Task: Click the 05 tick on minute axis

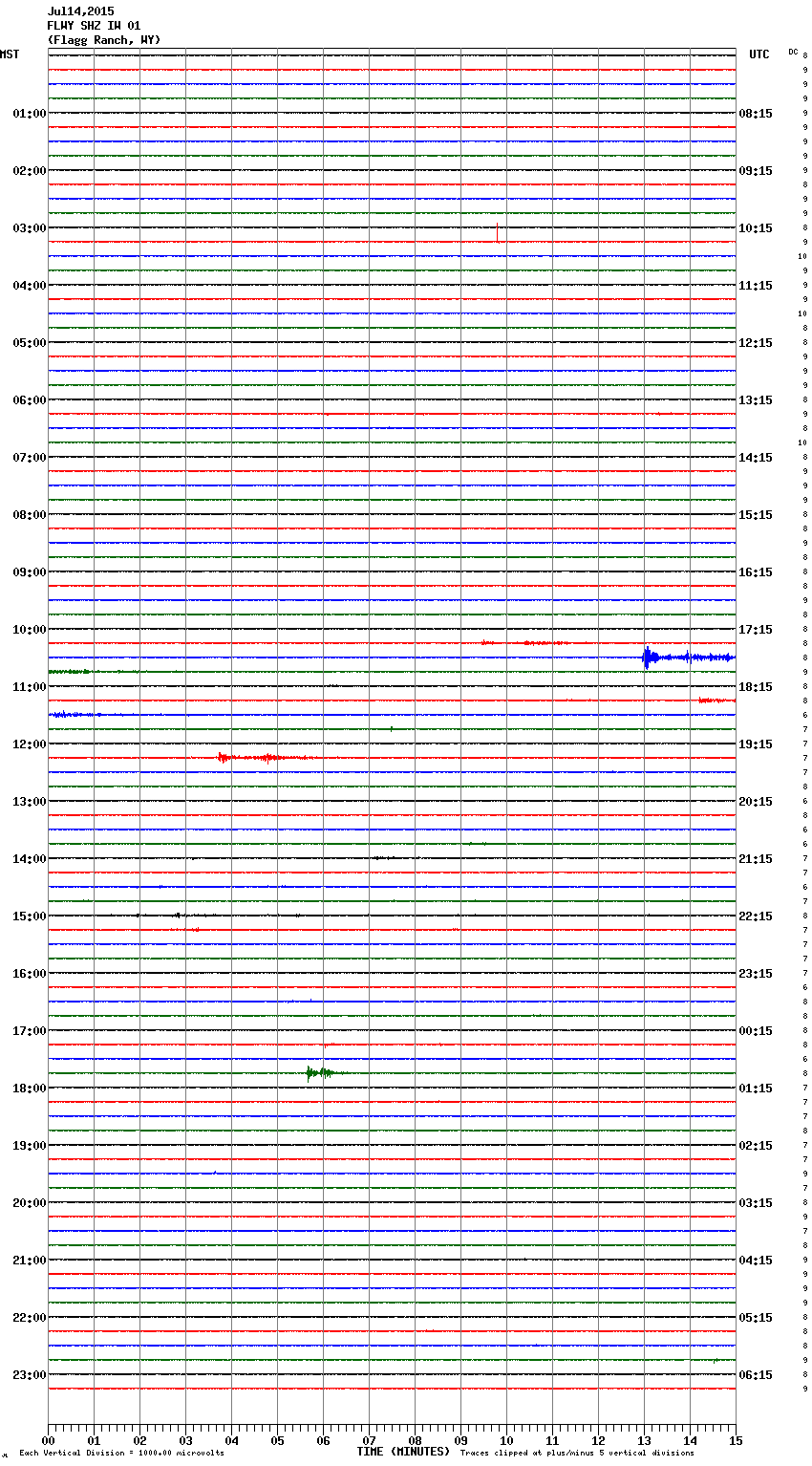Action: click(x=277, y=1440)
